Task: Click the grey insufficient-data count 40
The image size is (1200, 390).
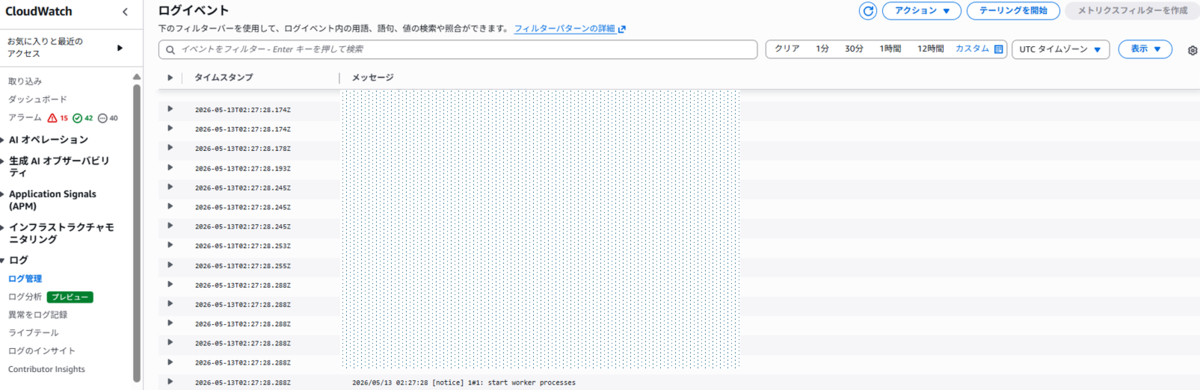Action: (x=108, y=118)
